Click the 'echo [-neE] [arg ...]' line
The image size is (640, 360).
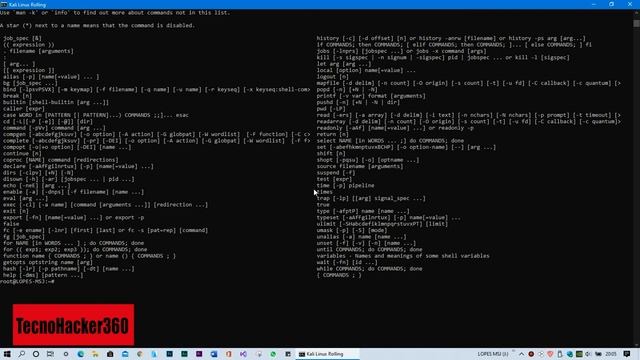[37, 185]
